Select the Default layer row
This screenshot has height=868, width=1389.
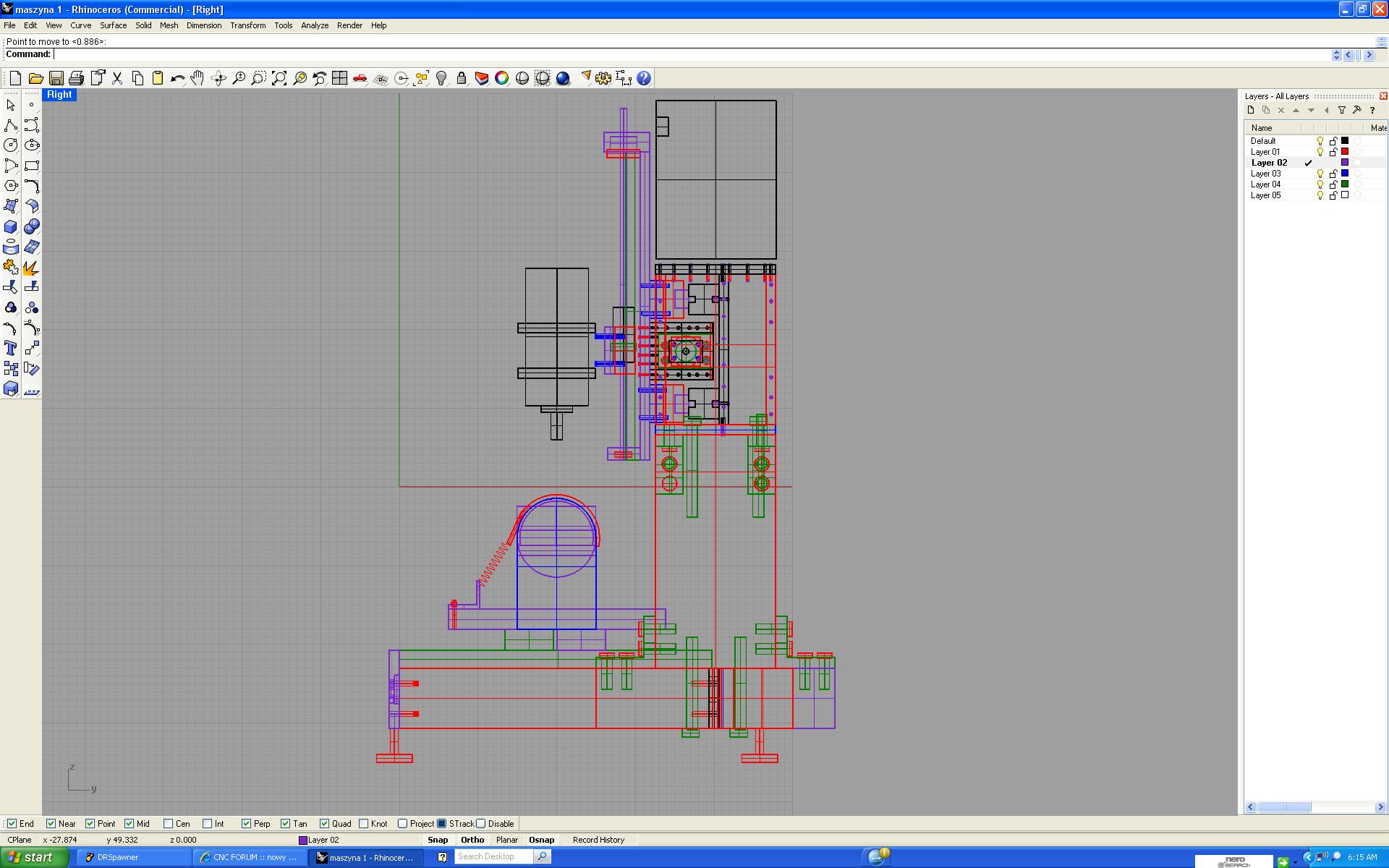(1315, 141)
